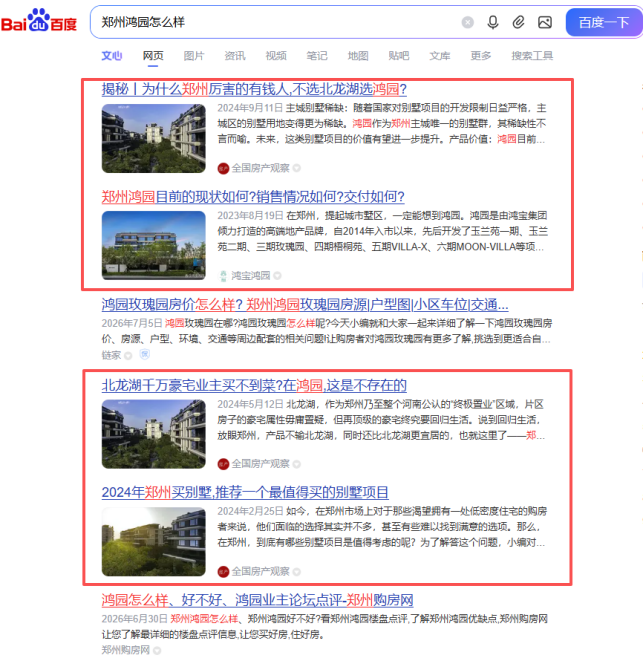Start voice search with microphone icon

(493, 22)
